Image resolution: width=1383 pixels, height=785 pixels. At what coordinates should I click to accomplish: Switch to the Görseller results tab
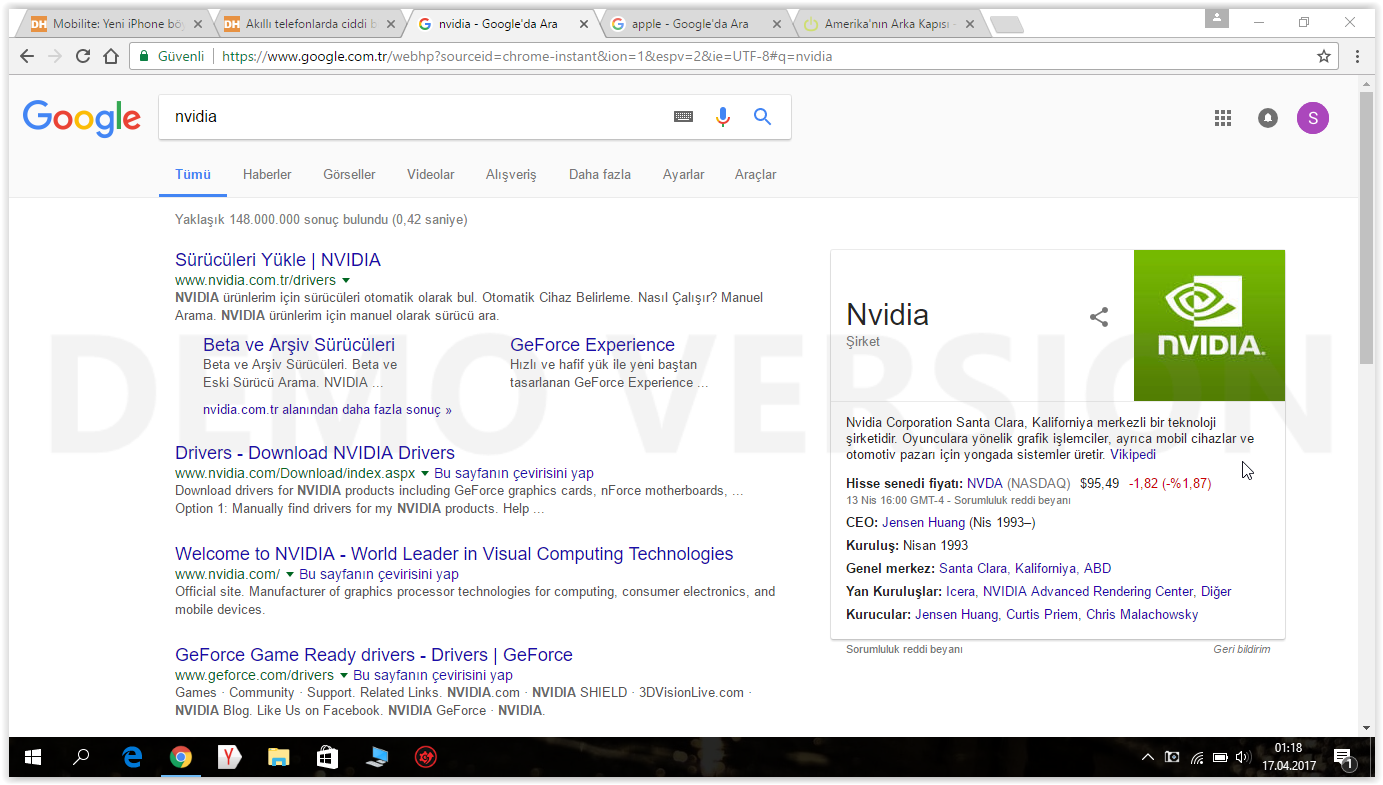(349, 174)
